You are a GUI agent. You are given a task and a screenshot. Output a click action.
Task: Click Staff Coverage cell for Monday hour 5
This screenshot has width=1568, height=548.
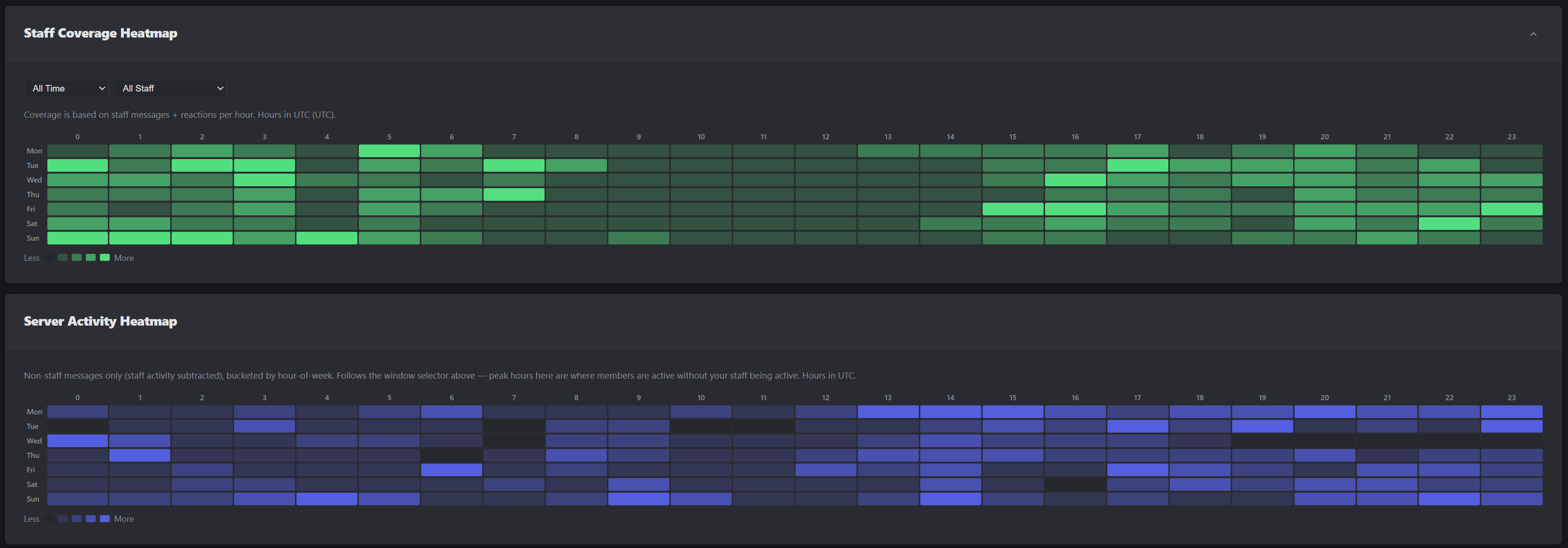[389, 151]
